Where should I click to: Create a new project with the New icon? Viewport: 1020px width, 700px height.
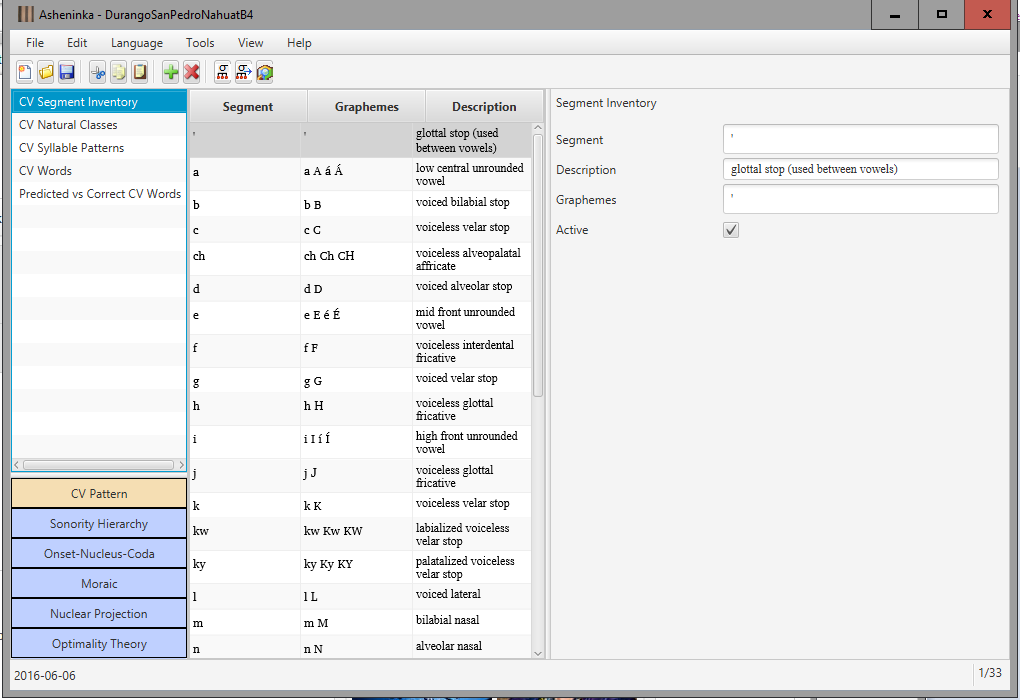(22, 71)
